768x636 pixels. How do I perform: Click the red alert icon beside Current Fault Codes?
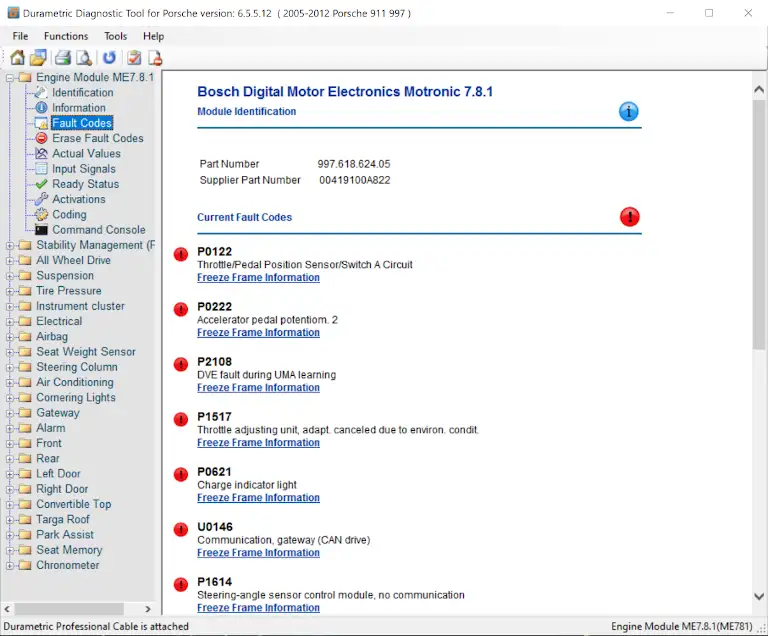[629, 217]
